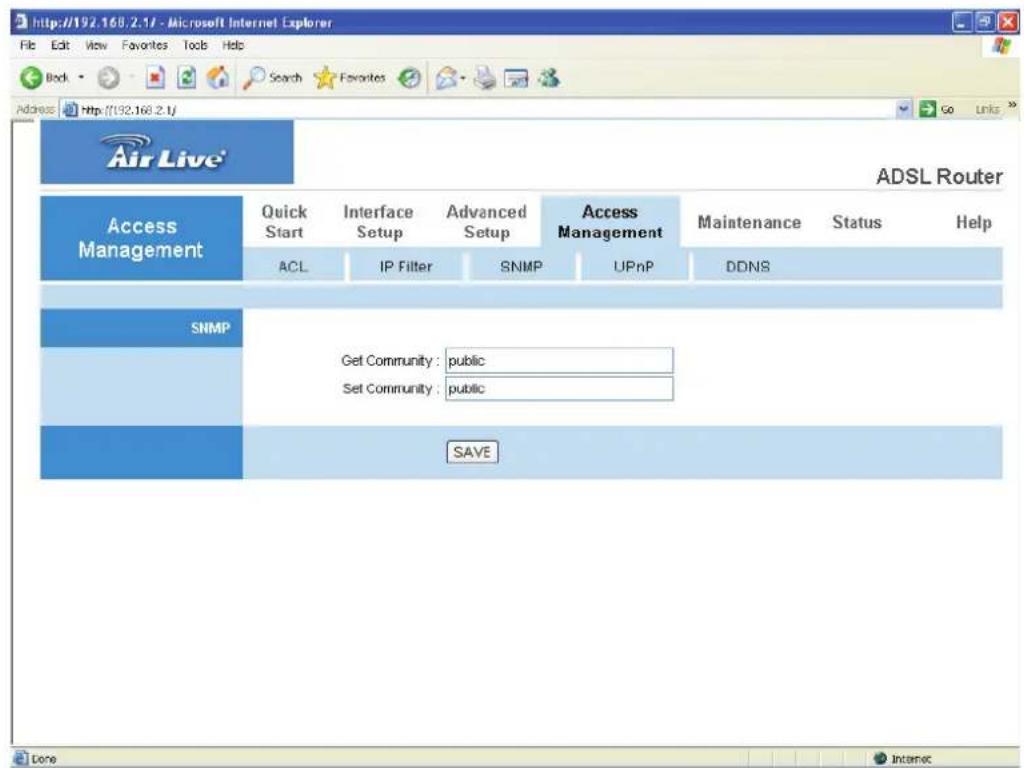Viewport: 1024px width, 768px height.
Task: Open the Favorites menu
Action: [144, 45]
